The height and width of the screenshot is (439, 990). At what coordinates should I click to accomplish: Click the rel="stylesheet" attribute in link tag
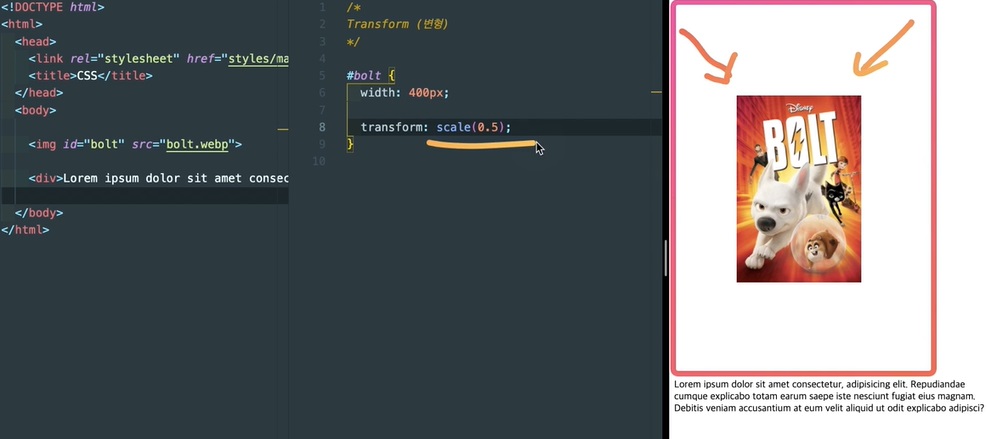tap(125, 59)
